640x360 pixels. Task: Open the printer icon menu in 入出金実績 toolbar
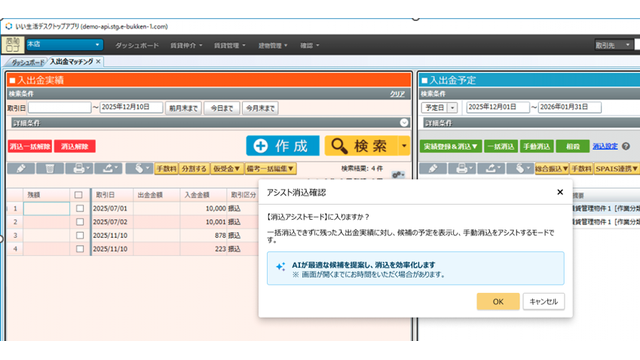click(x=79, y=169)
